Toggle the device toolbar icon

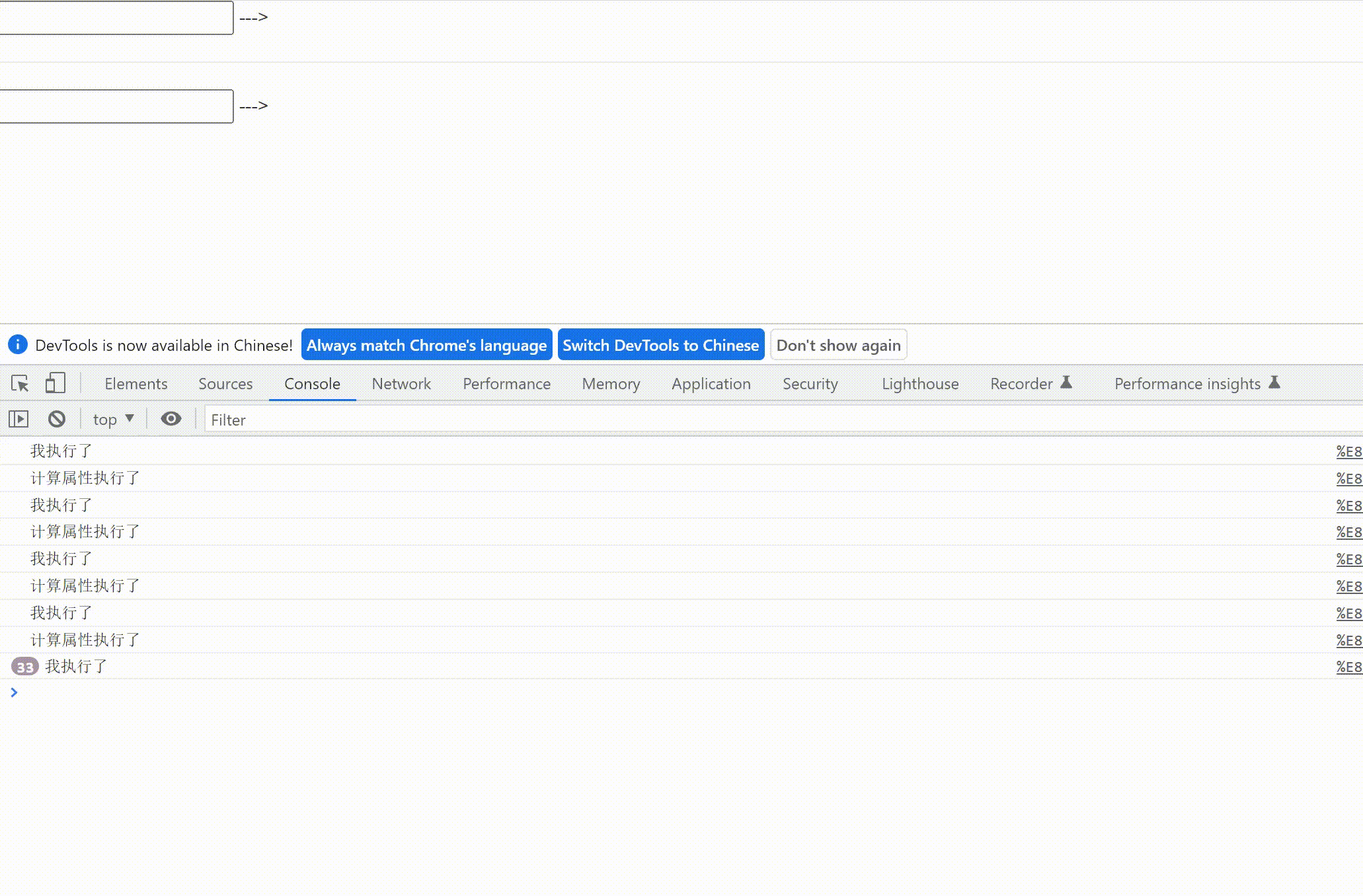tap(55, 383)
